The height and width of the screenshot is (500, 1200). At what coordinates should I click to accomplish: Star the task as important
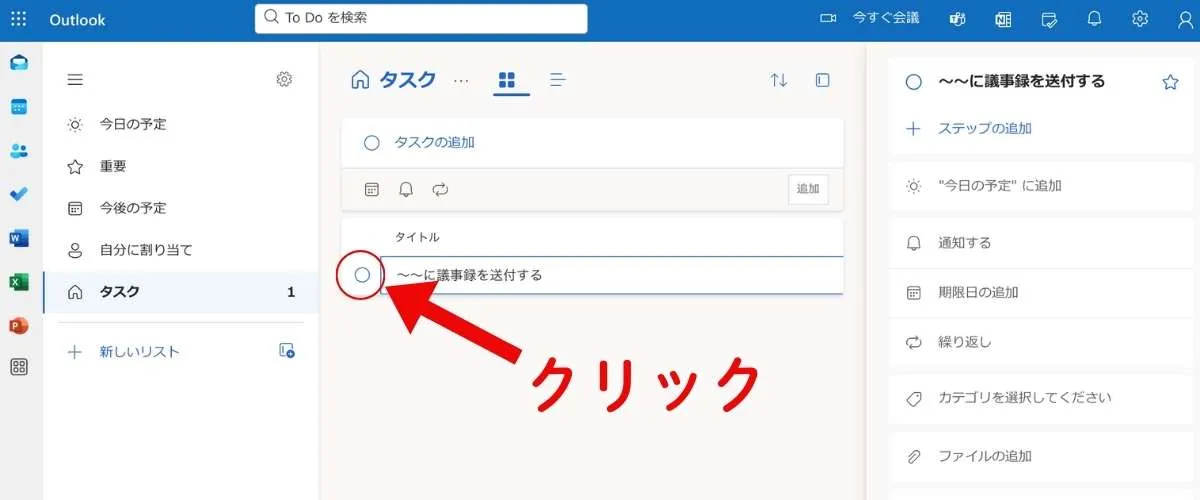pyautogui.click(x=1171, y=82)
